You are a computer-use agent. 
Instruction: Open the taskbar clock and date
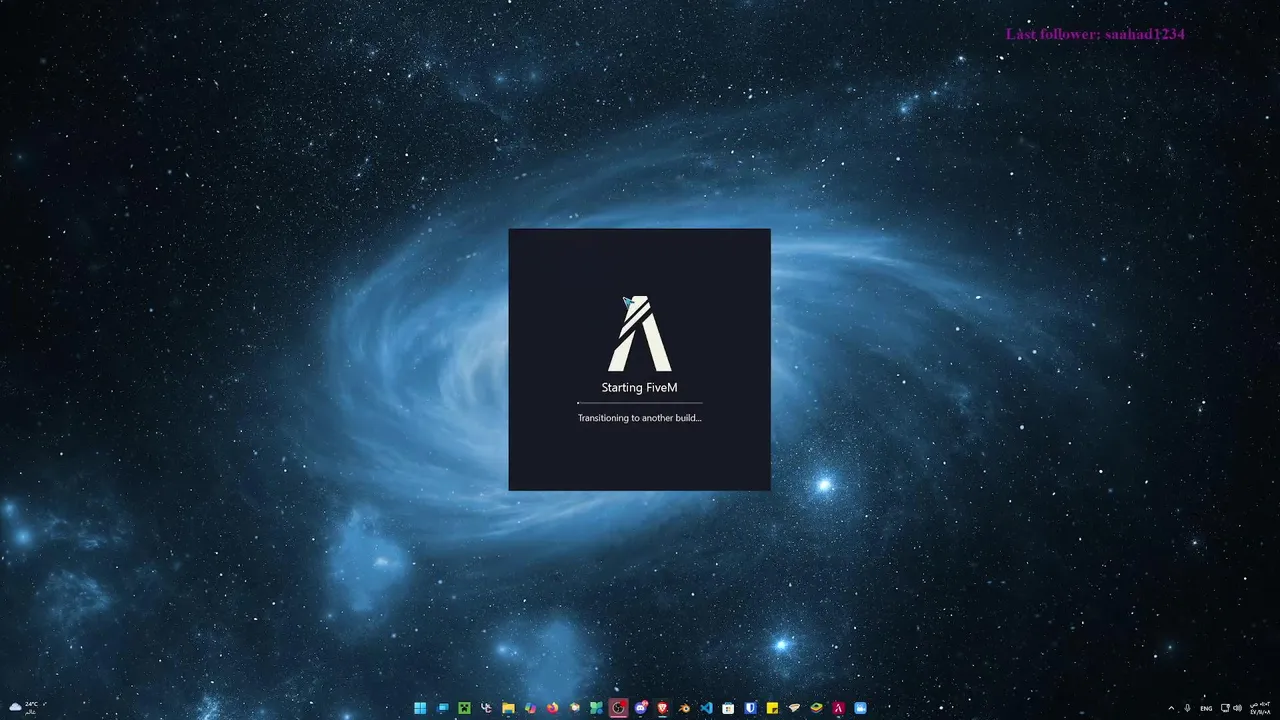click(x=1259, y=708)
